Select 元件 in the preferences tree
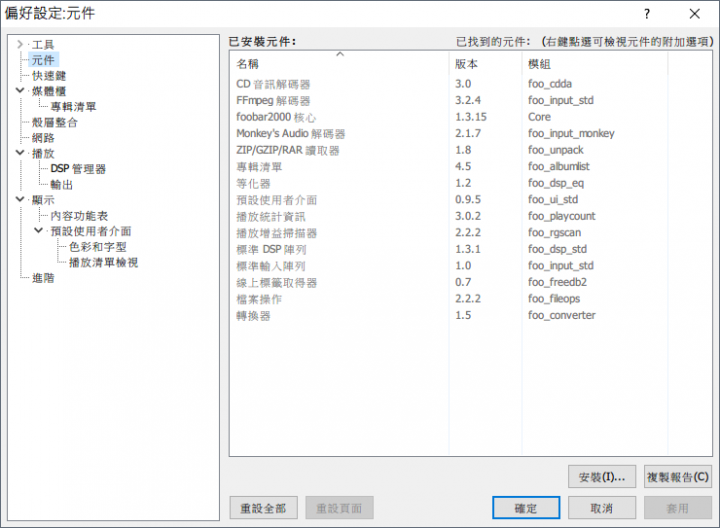Image resolution: width=720 pixels, height=528 pixels. 43,60
